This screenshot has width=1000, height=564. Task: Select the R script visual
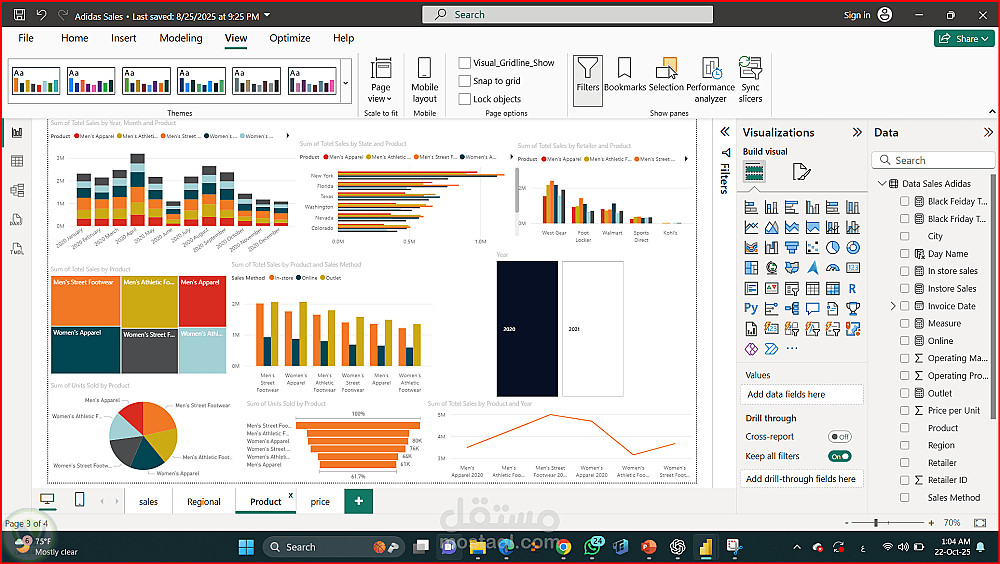(x=853, y=288)
